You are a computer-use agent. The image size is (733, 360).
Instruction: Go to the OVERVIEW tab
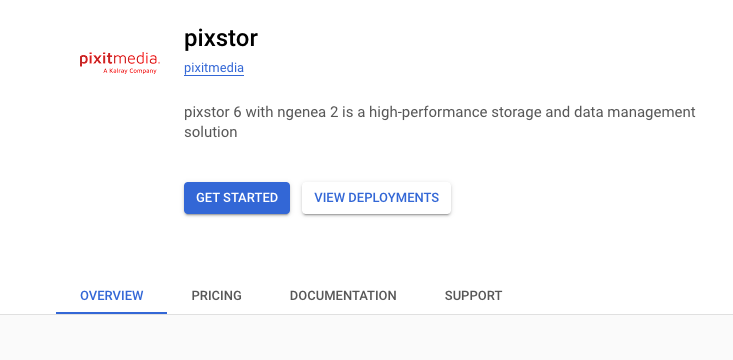point(111,295)
